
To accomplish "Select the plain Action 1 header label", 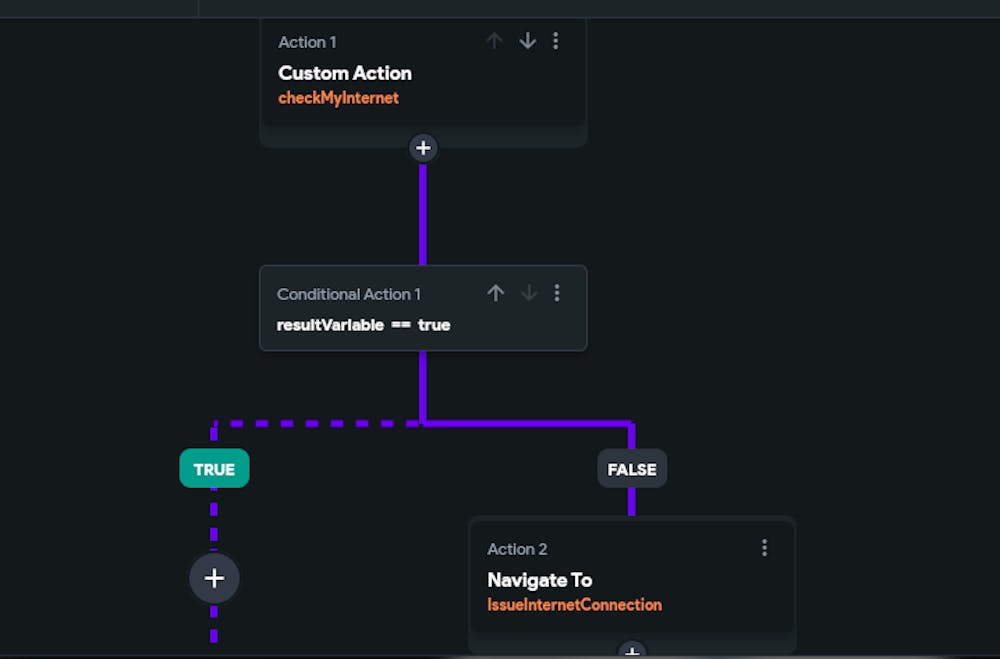I will pos(307,42).
